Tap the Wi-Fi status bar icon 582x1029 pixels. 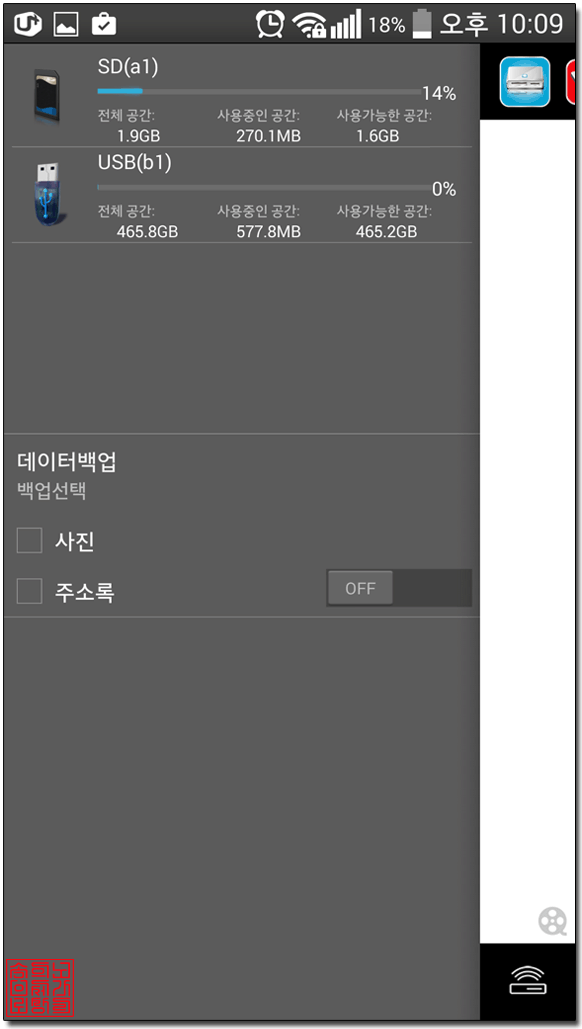click(x=309, y=25)
